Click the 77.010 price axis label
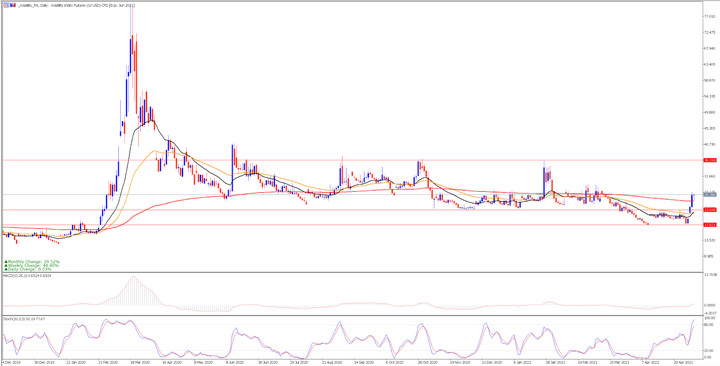Image resolution: width=720 pixels, height=366 pixels. tap(709, 16)
